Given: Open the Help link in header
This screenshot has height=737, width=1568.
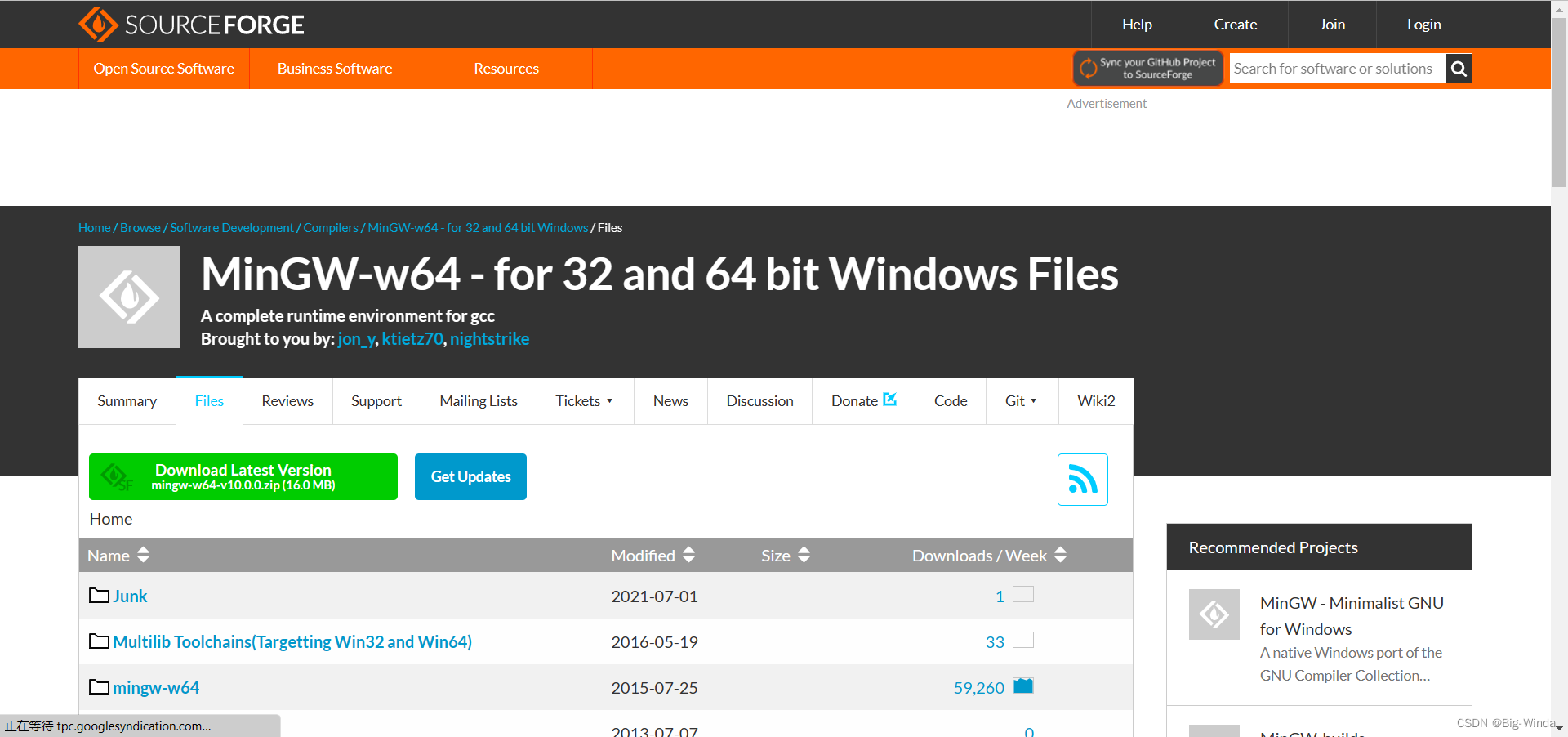Looking at the screenshot, I should [1137, 25].
